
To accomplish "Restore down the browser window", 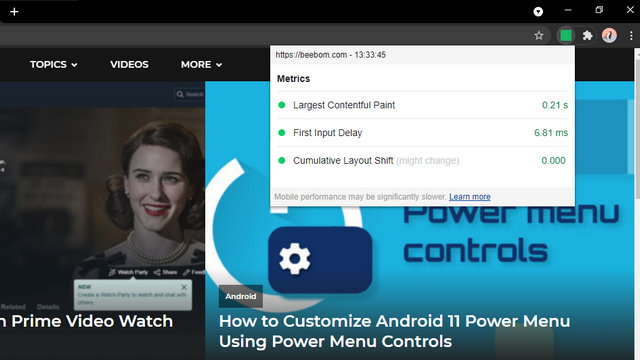I will pyautogui.click(x=599, y=10).
